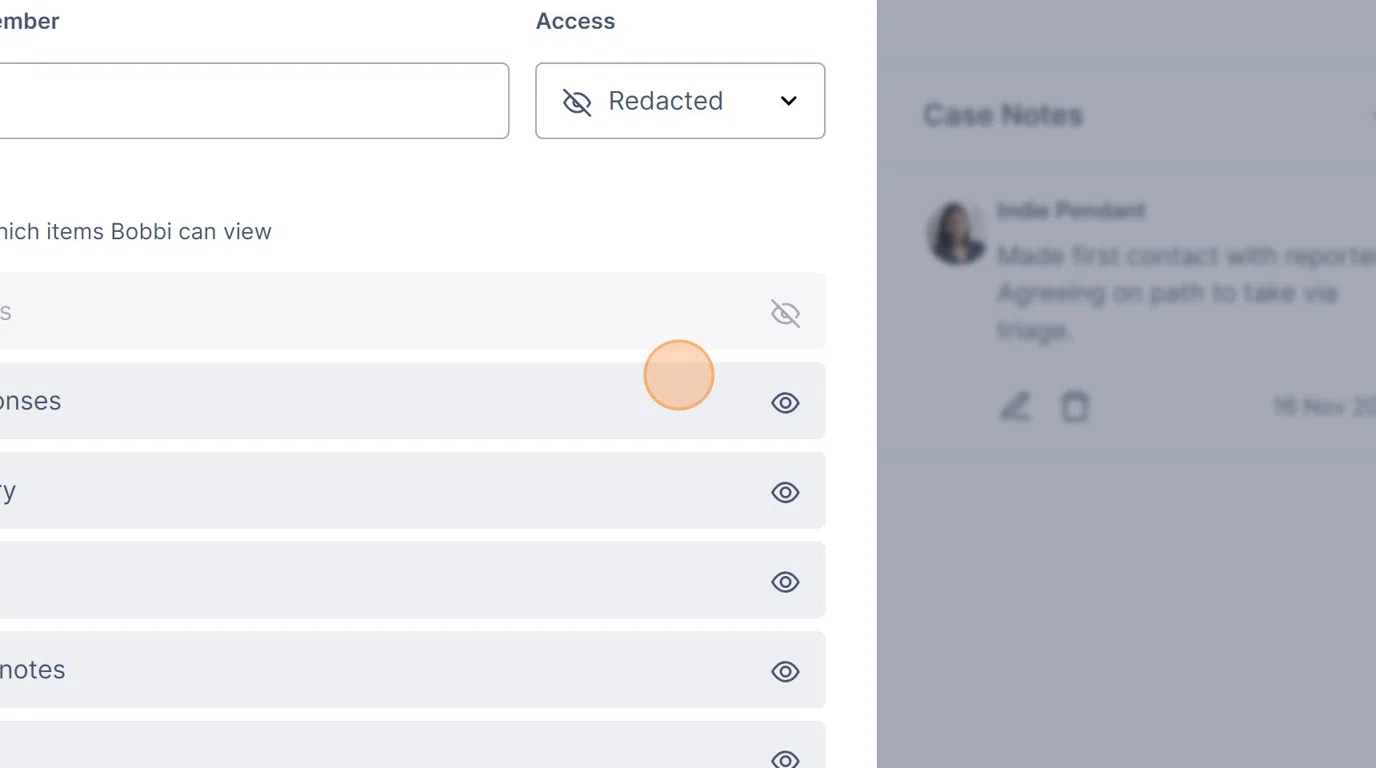Edit the case note with pencil icon
Image resolution: width=1376 pixels, height=768 pixels.
[x=1015, y=407]
